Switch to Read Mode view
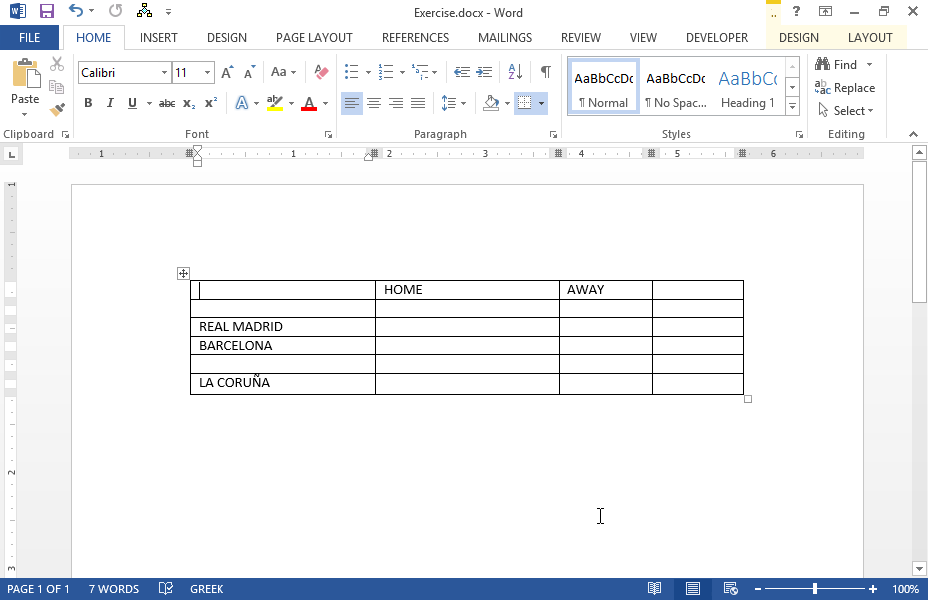This screenshot has width=928, height=600. pos(654,589)
